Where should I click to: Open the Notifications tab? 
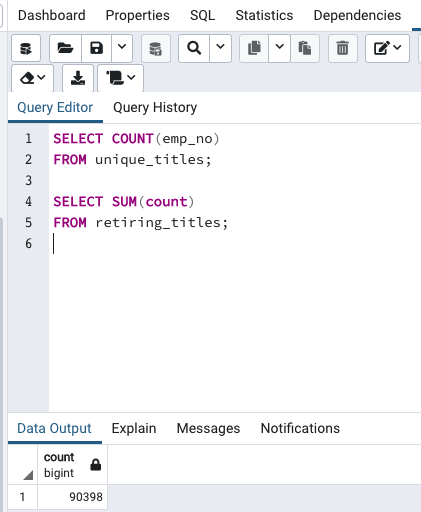point(300,428)
